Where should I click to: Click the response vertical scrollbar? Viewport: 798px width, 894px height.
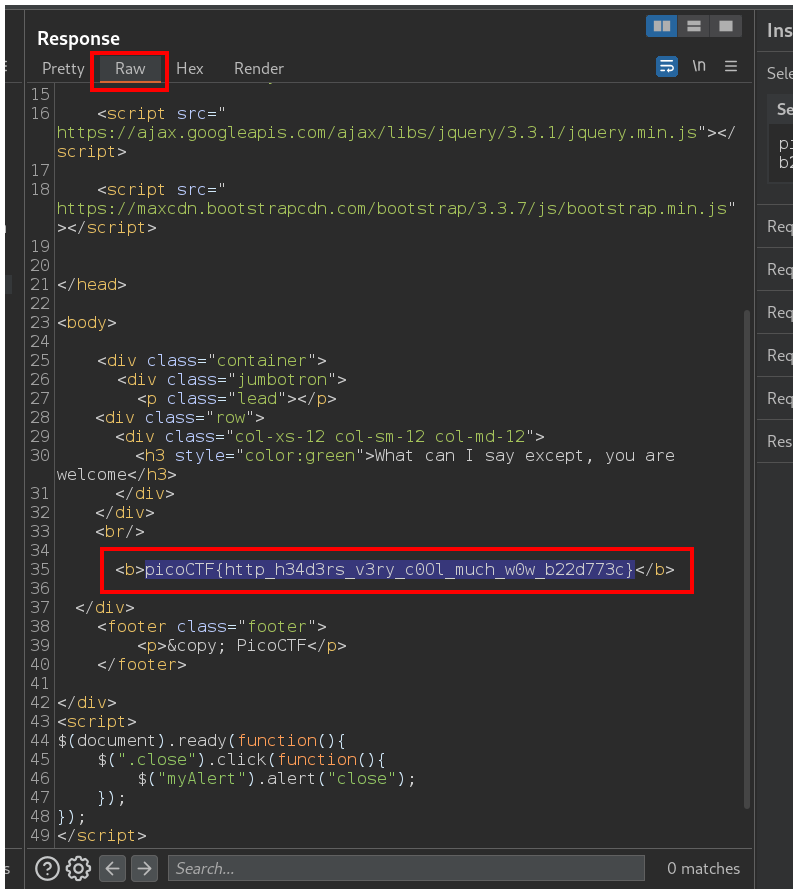(x=744, y=550)
